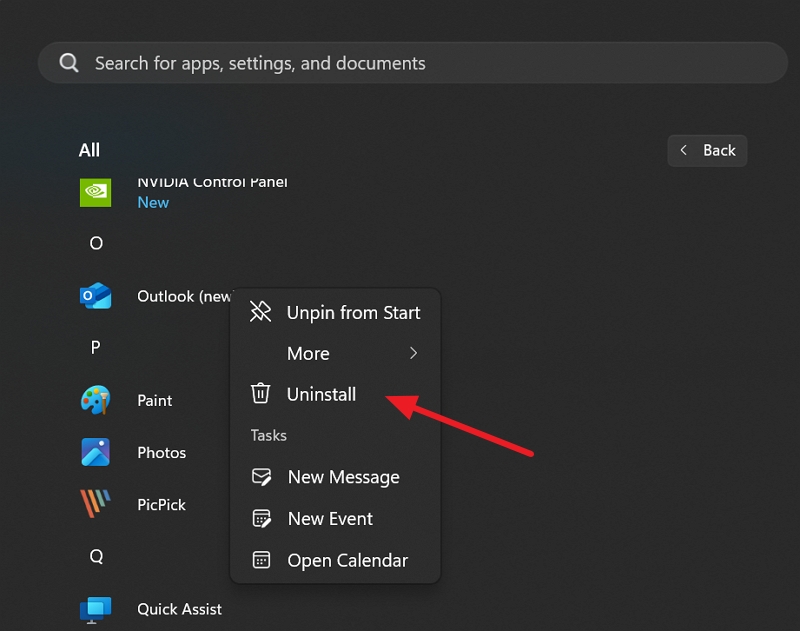
Task: Open the Outlook app icon
Action: 95,296
